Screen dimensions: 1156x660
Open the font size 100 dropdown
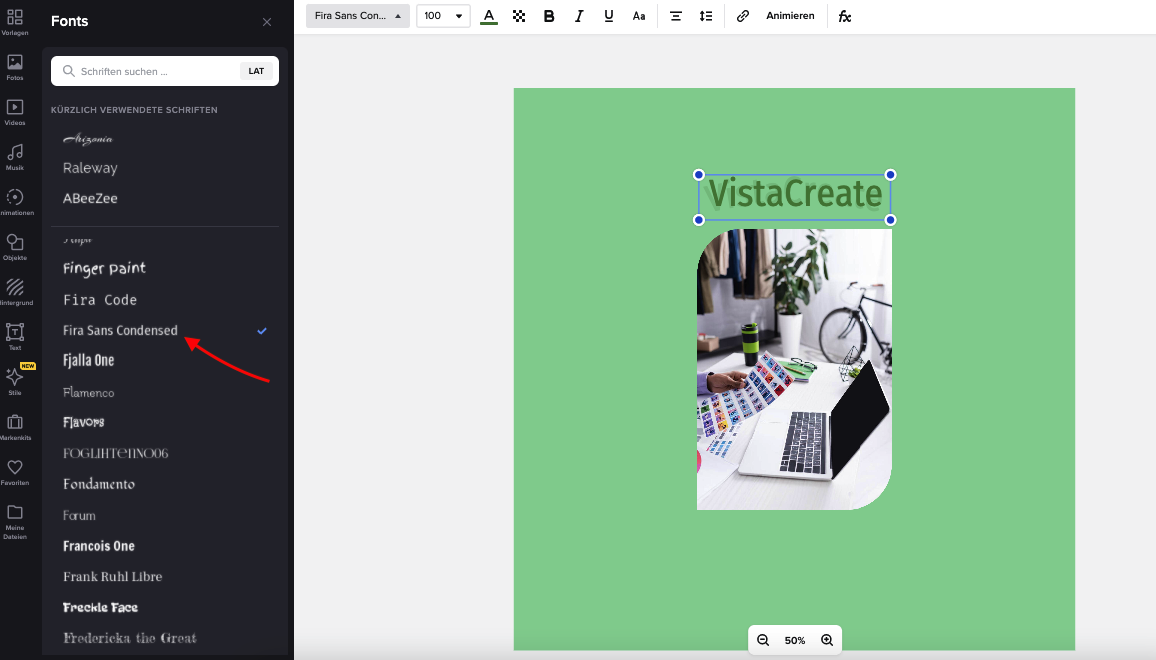coord(443,15)
